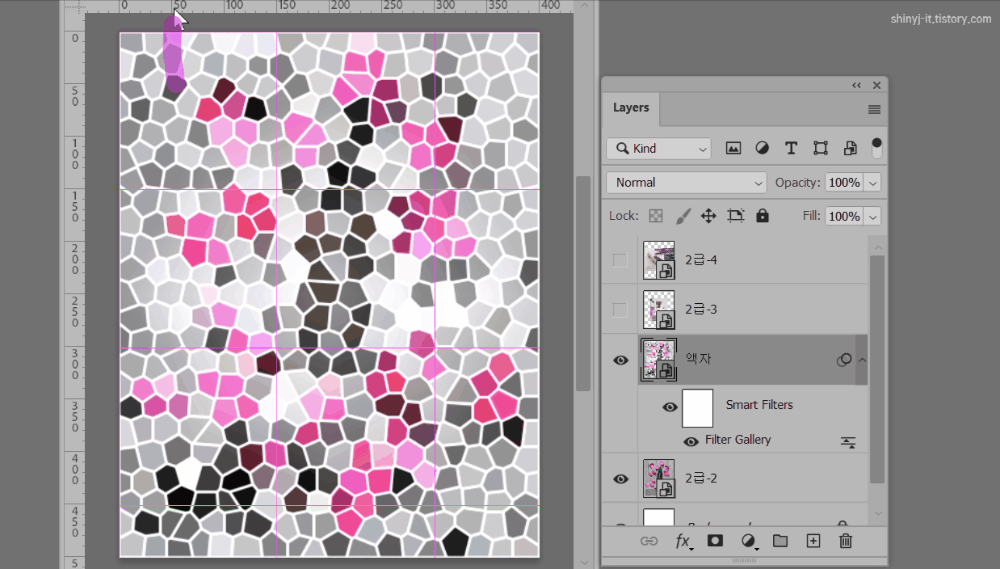Select the 2글-3 layer name
The height and width of the screenshot is (569, 1000).
coord(701,309)
